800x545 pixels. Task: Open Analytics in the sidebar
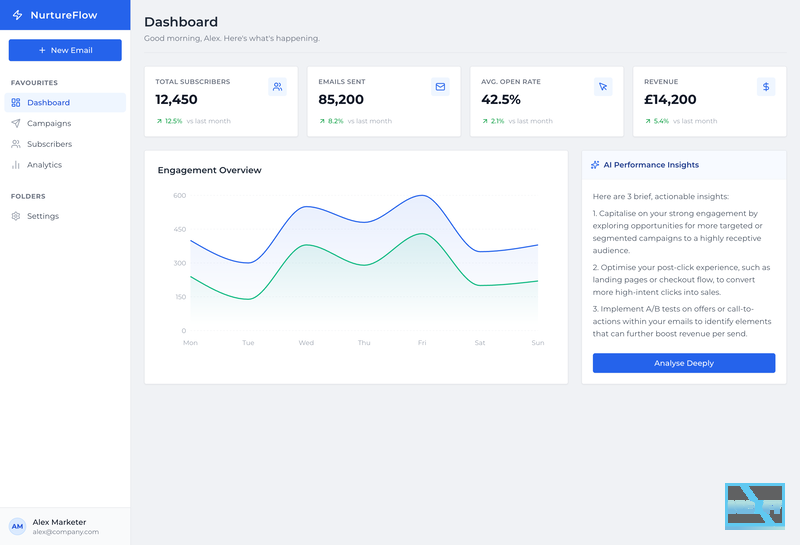[x=65, y=165]
